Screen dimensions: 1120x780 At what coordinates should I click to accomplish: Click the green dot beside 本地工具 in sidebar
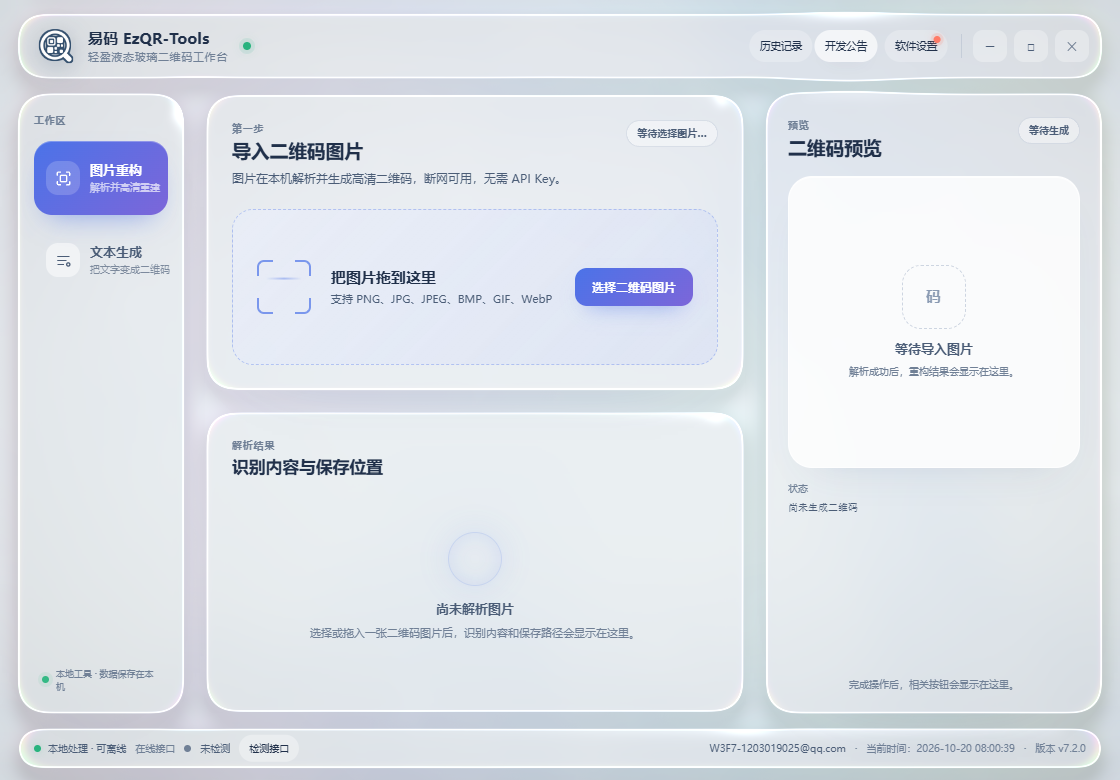click(x=46, y=679)
